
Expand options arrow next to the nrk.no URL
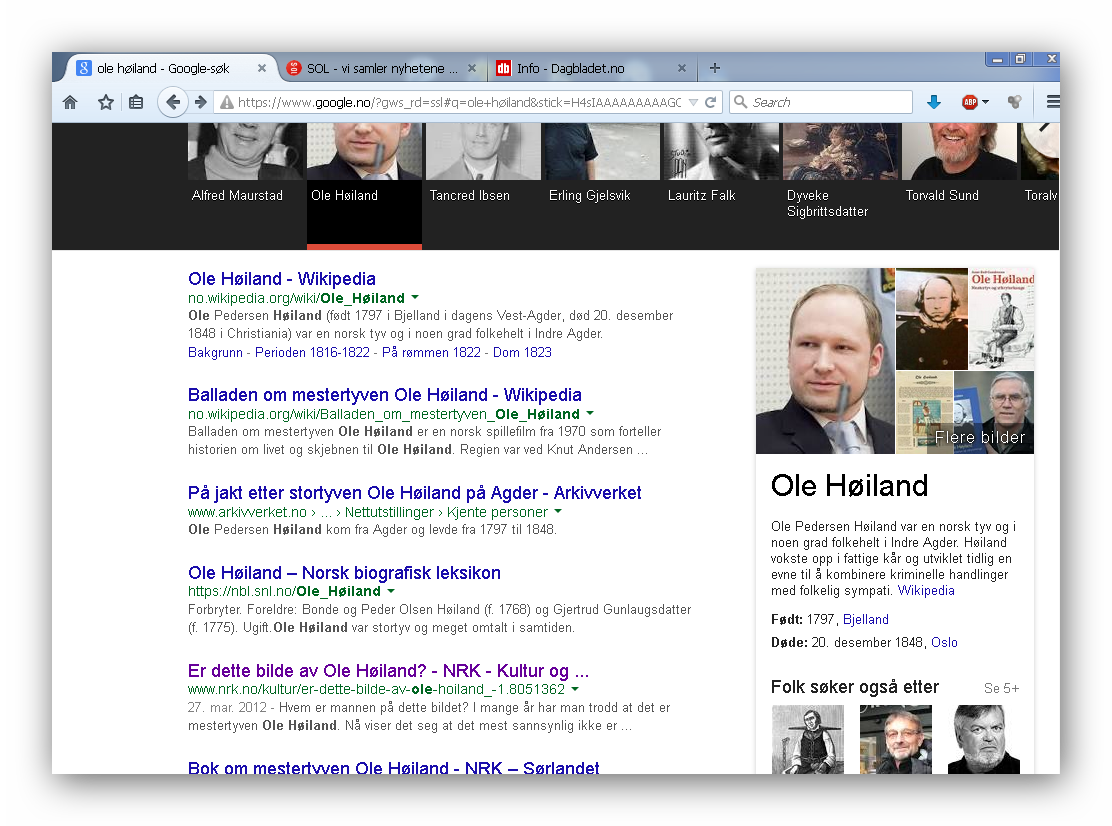click(x=575, y=688)
